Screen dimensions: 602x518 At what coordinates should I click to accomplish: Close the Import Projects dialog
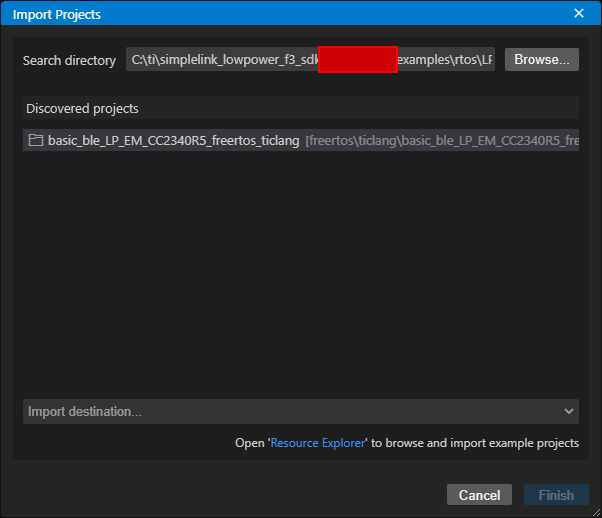tap(578, 14)
